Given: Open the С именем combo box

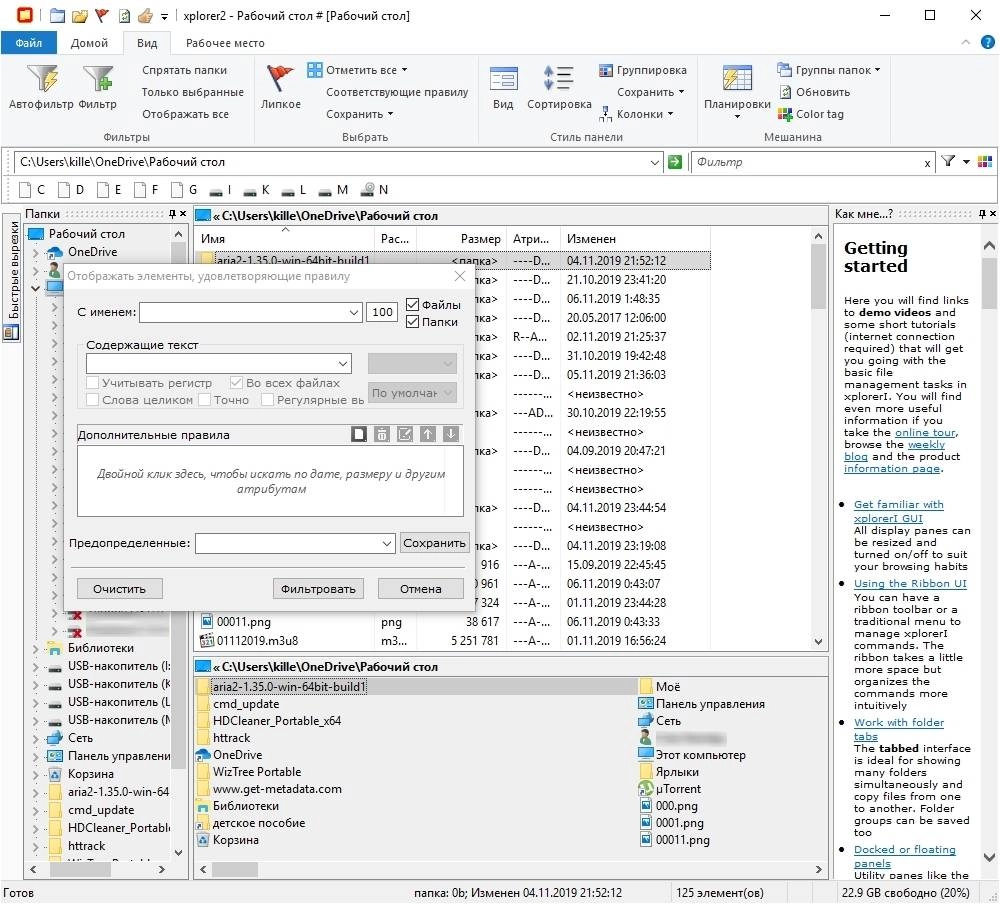Looking at the screenshot, I should click(354, 312).
